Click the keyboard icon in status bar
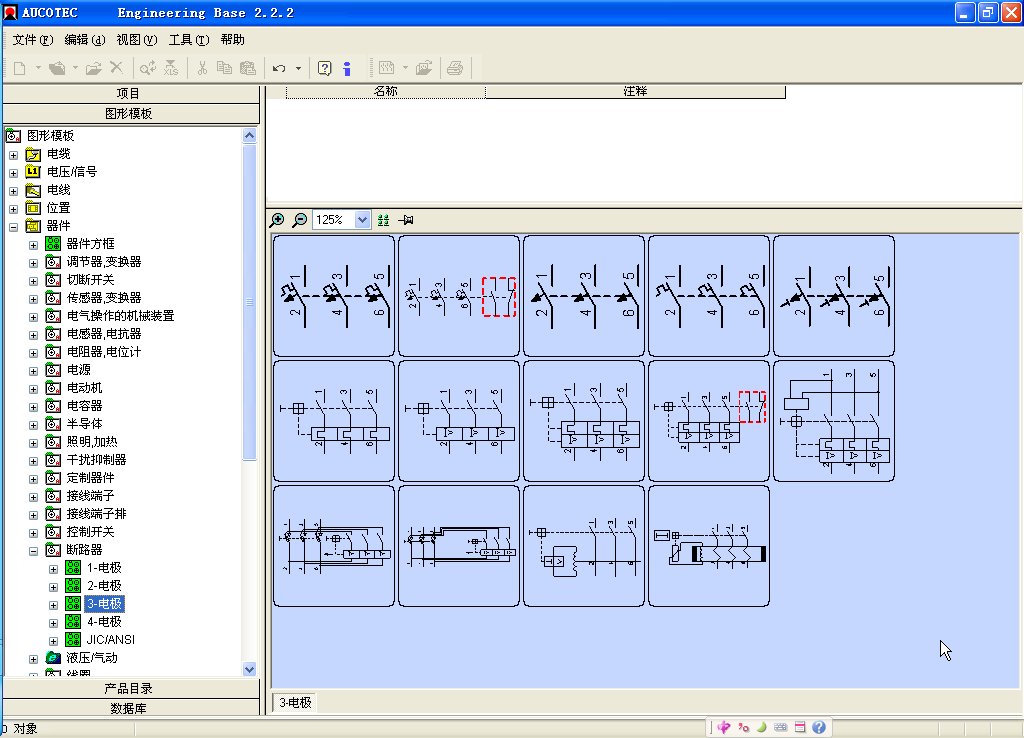Viewport: 1024px width, 738px height. (x=780, y=727)
